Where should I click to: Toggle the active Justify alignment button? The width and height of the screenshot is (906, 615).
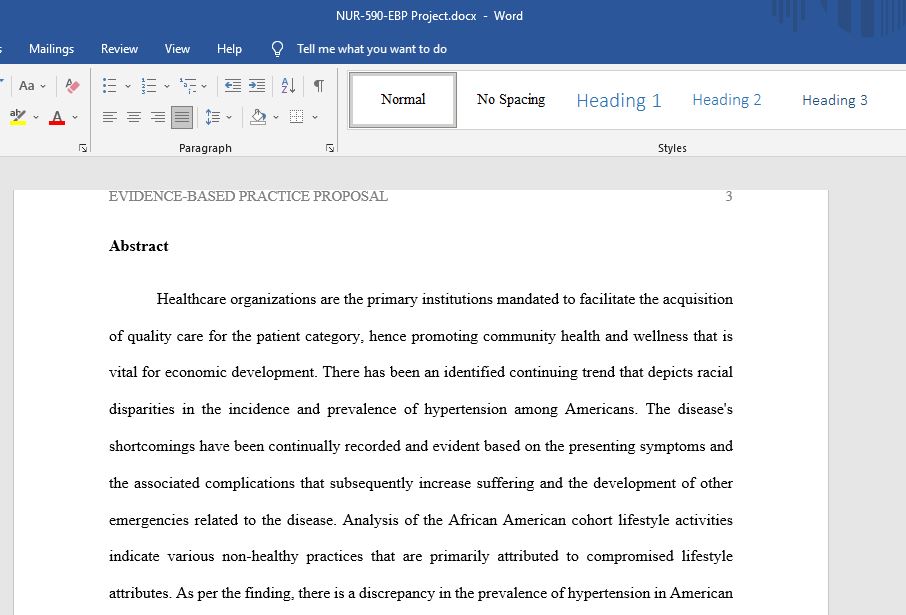(x=182, y=117)
